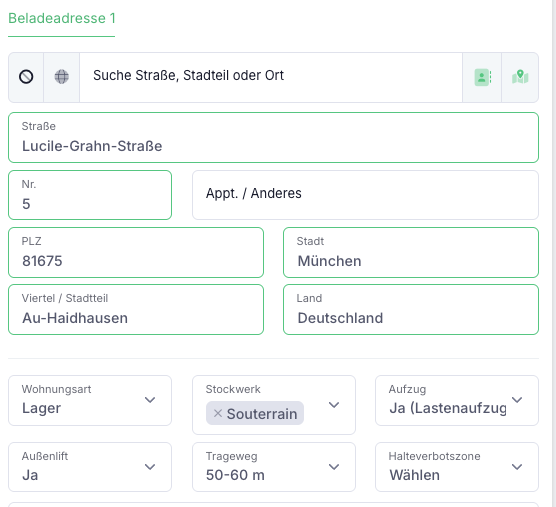Open the Stockwerk dropdown chevron
556x507 pixels.
334,405
